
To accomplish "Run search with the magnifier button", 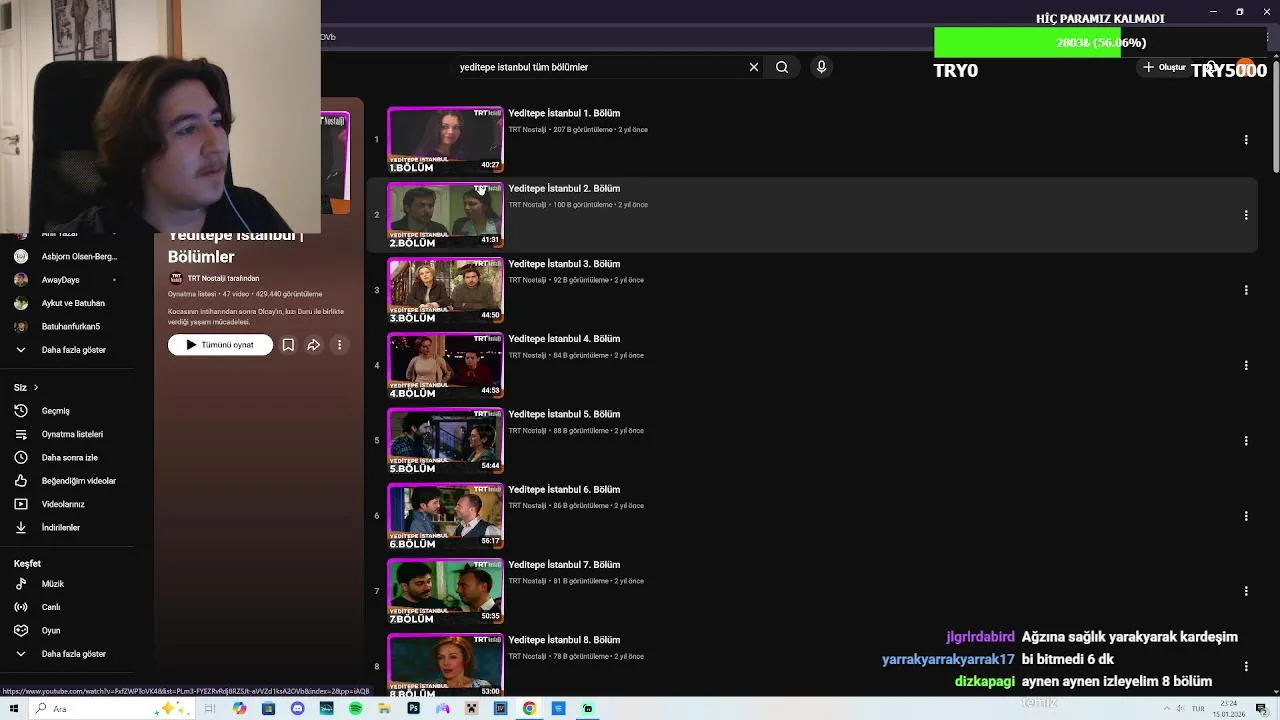I will coord(782,67).
